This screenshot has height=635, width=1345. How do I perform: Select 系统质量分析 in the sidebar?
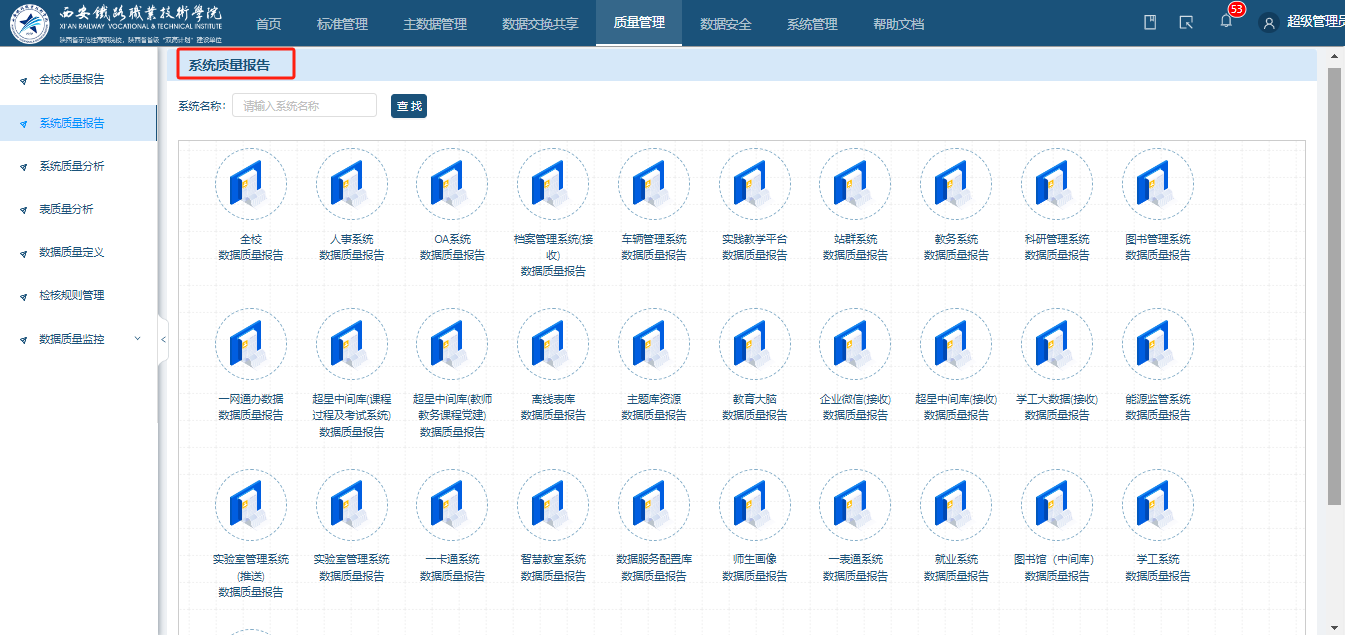tap(71, 166)
